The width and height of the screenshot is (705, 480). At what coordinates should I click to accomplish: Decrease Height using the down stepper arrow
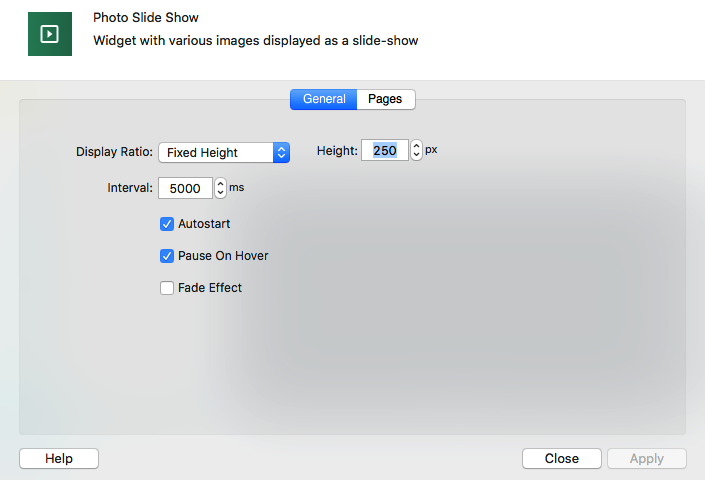(417, 156)
